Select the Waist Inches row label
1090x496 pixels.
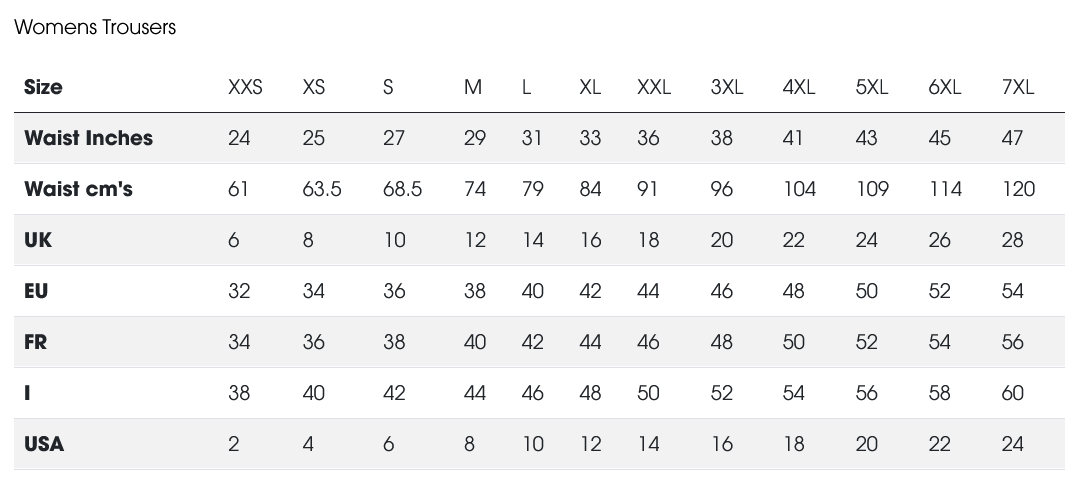(88, 138)
